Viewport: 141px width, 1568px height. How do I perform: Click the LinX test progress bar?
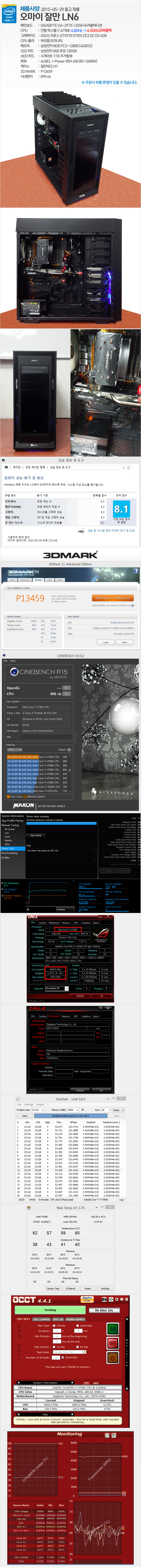coord(71,1116)
